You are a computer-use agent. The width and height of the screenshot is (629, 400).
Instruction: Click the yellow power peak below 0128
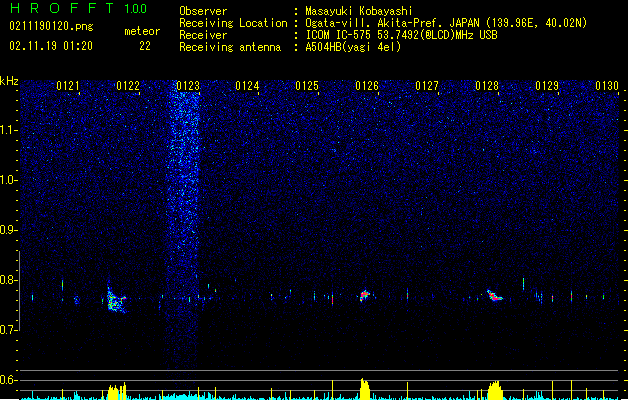495,390
